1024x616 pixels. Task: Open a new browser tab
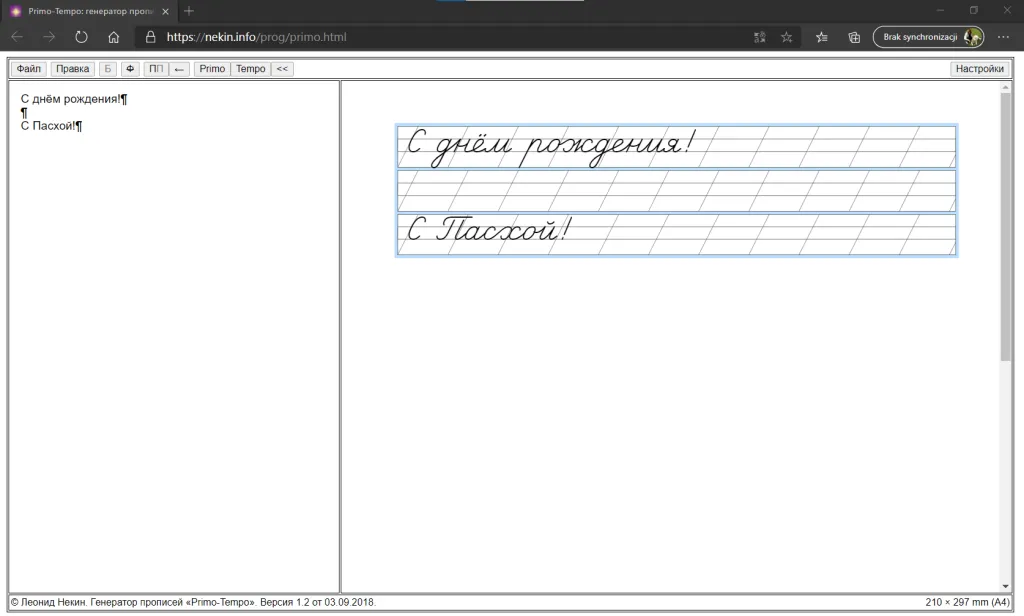coord(189,11)
